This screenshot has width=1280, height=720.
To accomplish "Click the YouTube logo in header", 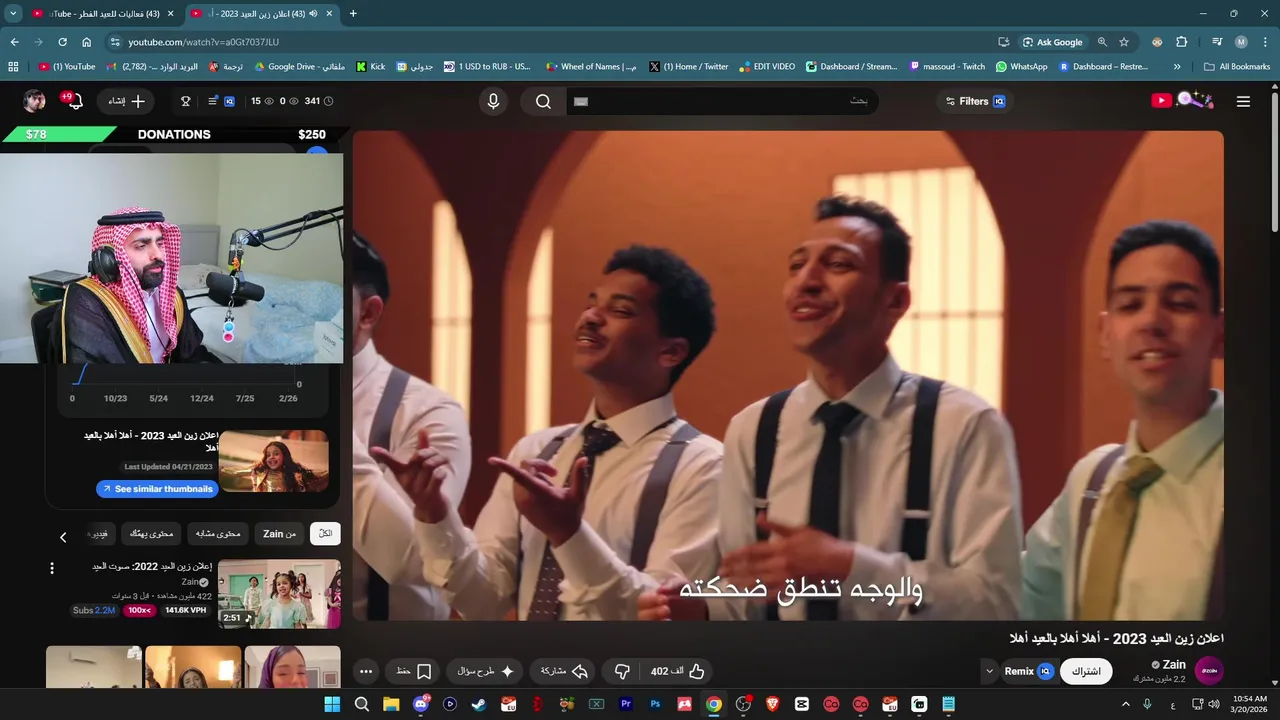I will point(1182,100).
